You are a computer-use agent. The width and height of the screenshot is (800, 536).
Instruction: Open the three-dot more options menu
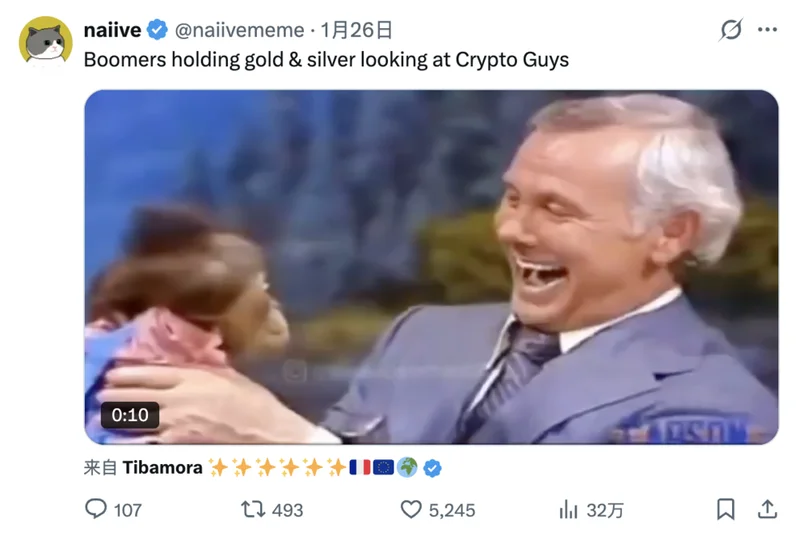coord(767,30)
